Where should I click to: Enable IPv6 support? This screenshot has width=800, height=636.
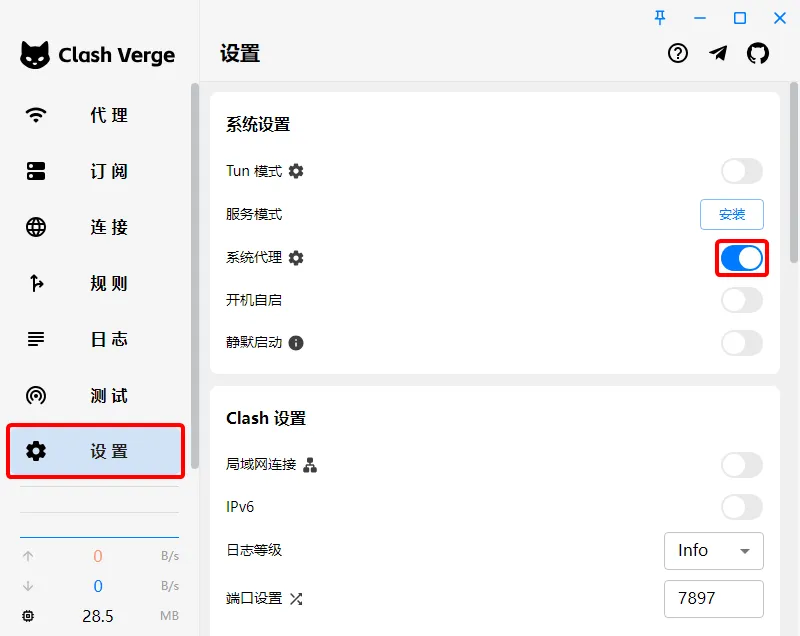pos(741,507)
